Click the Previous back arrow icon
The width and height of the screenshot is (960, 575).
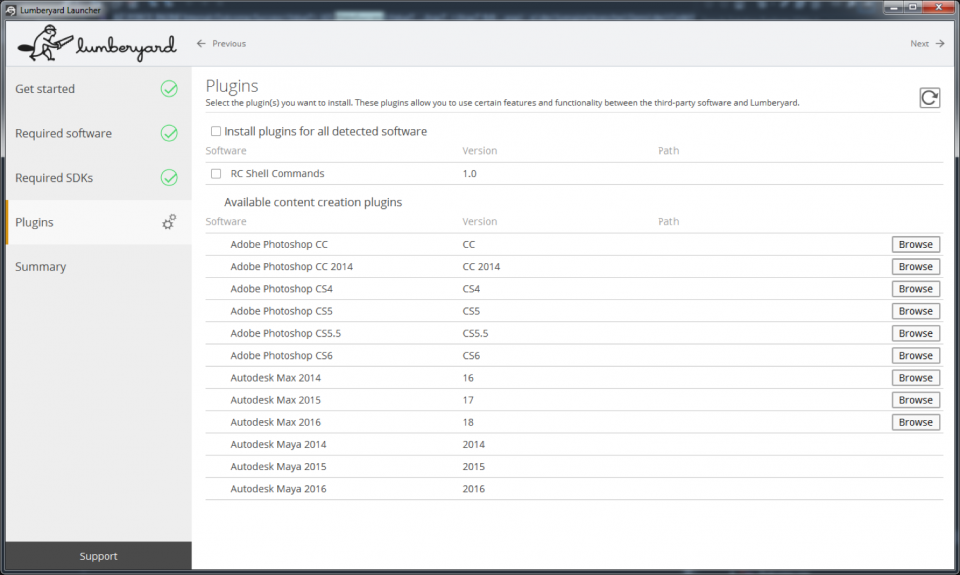201,43
